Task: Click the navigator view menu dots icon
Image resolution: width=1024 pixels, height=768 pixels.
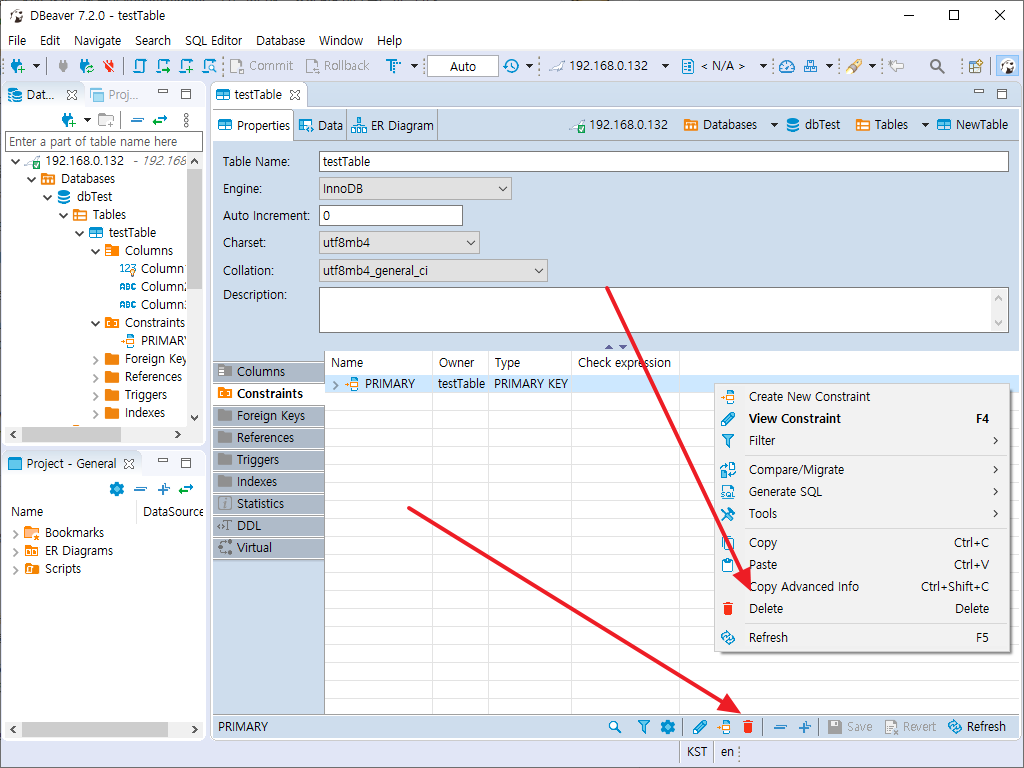Action: 186,120
